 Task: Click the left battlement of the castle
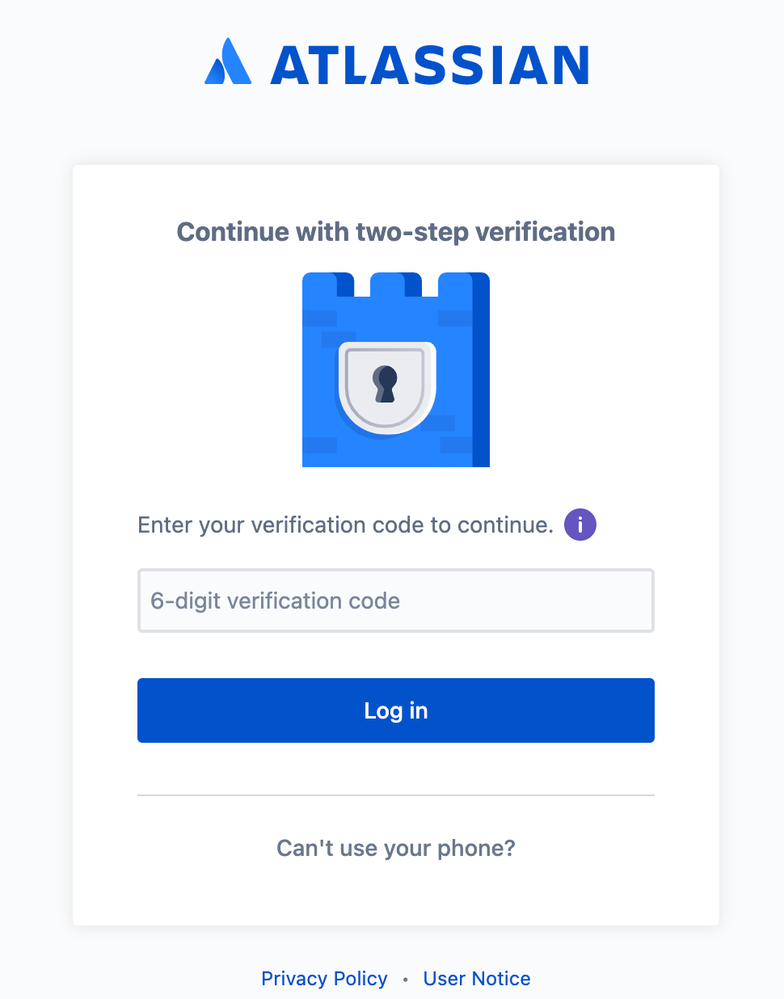pyautogui.click(x=328, y=284)
